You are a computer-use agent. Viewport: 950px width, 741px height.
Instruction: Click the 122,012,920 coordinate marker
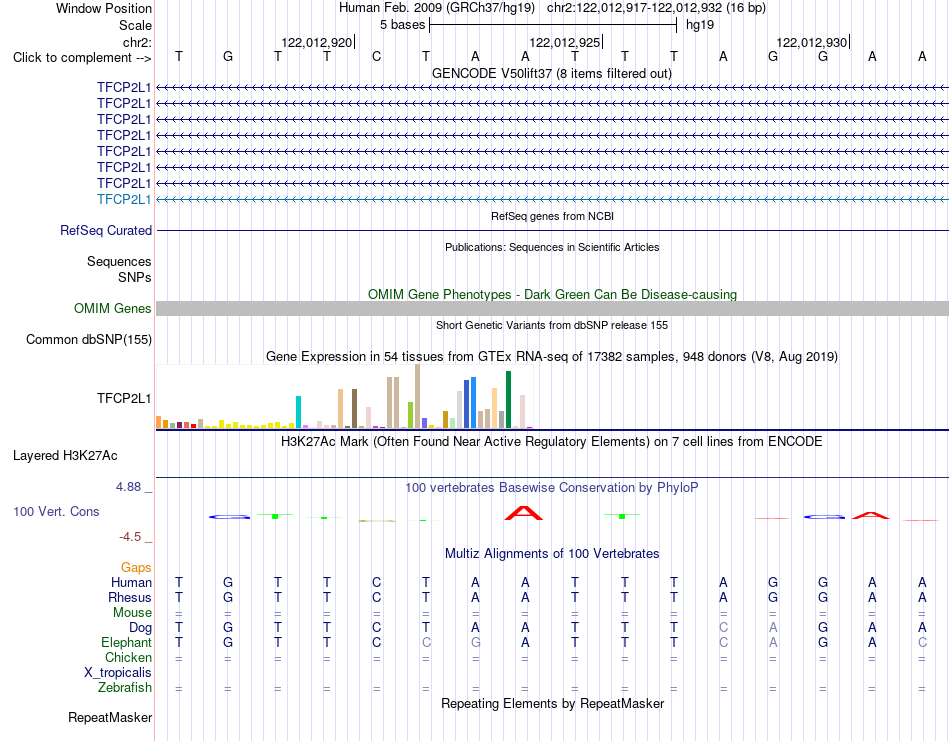coord(316,42)
